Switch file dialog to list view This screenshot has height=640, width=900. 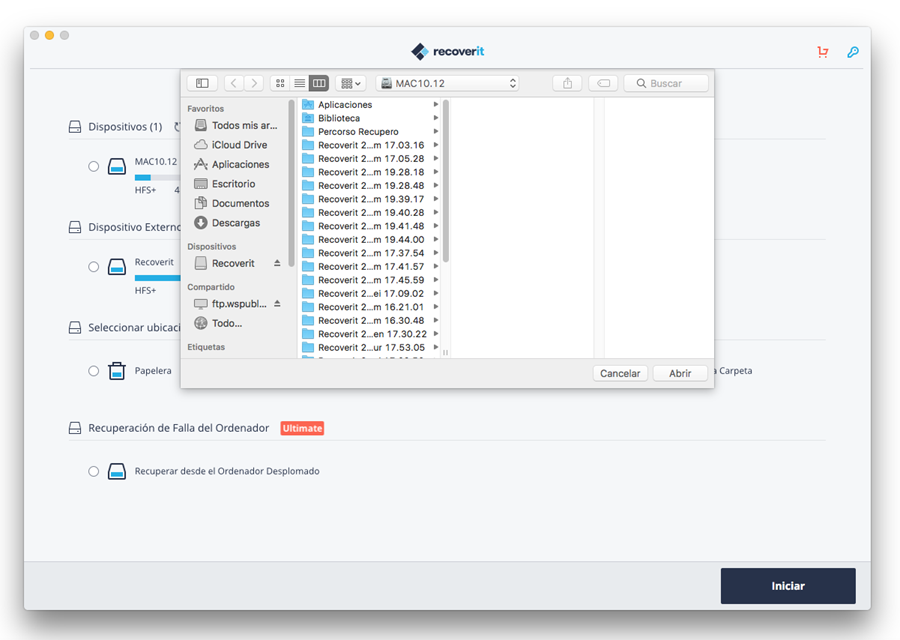[x=300, y=83]
